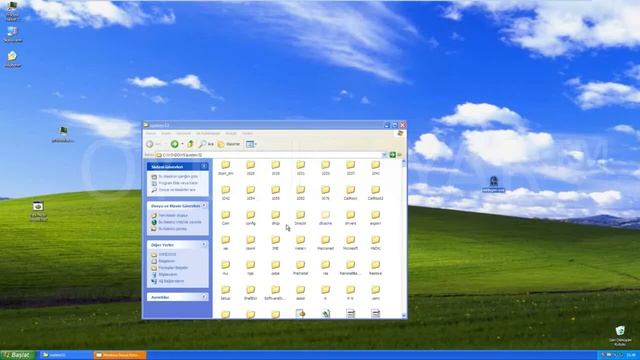The height and width of the screenshot is (360, 640).
Task: Open the Forward history dropdown arrow
Action: click(182, 144)
